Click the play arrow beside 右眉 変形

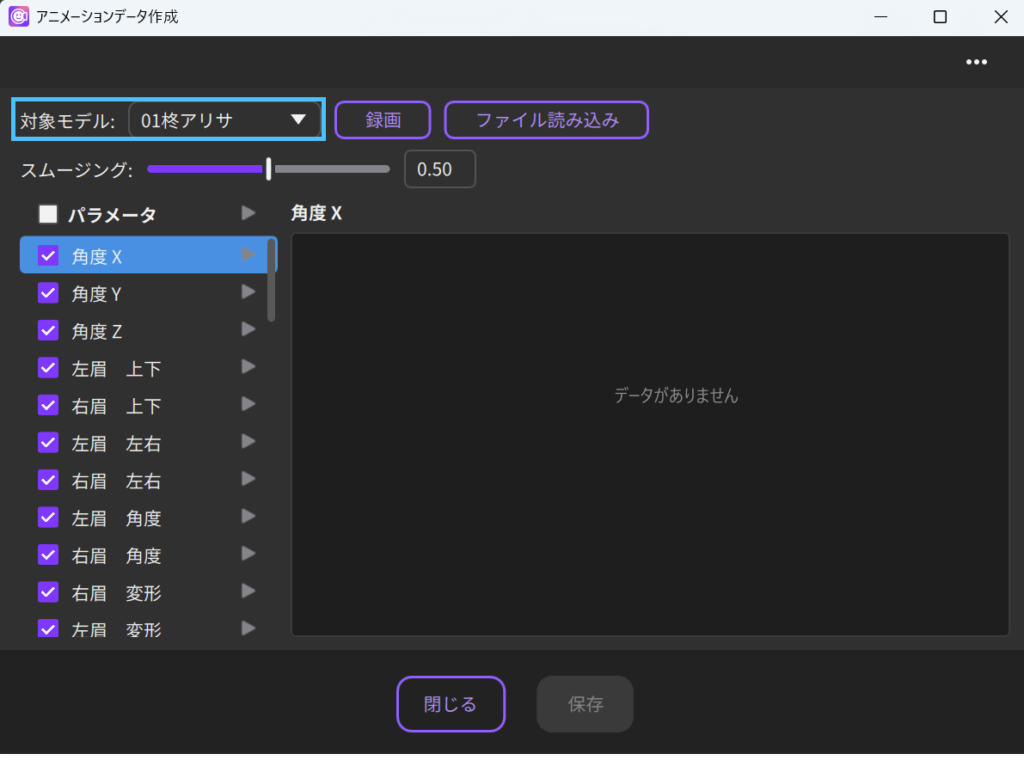coord(249,591)
